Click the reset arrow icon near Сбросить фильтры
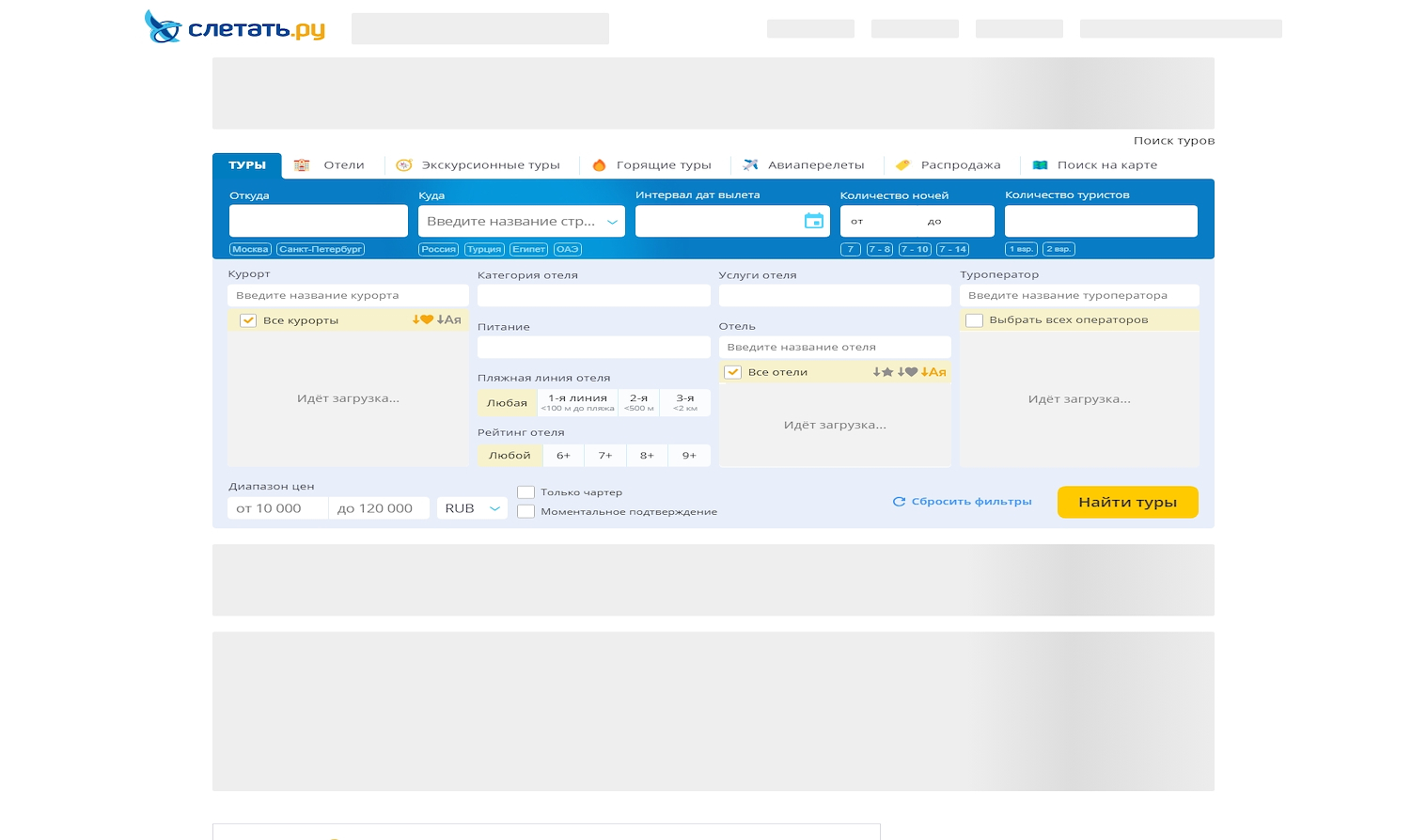 899,502
